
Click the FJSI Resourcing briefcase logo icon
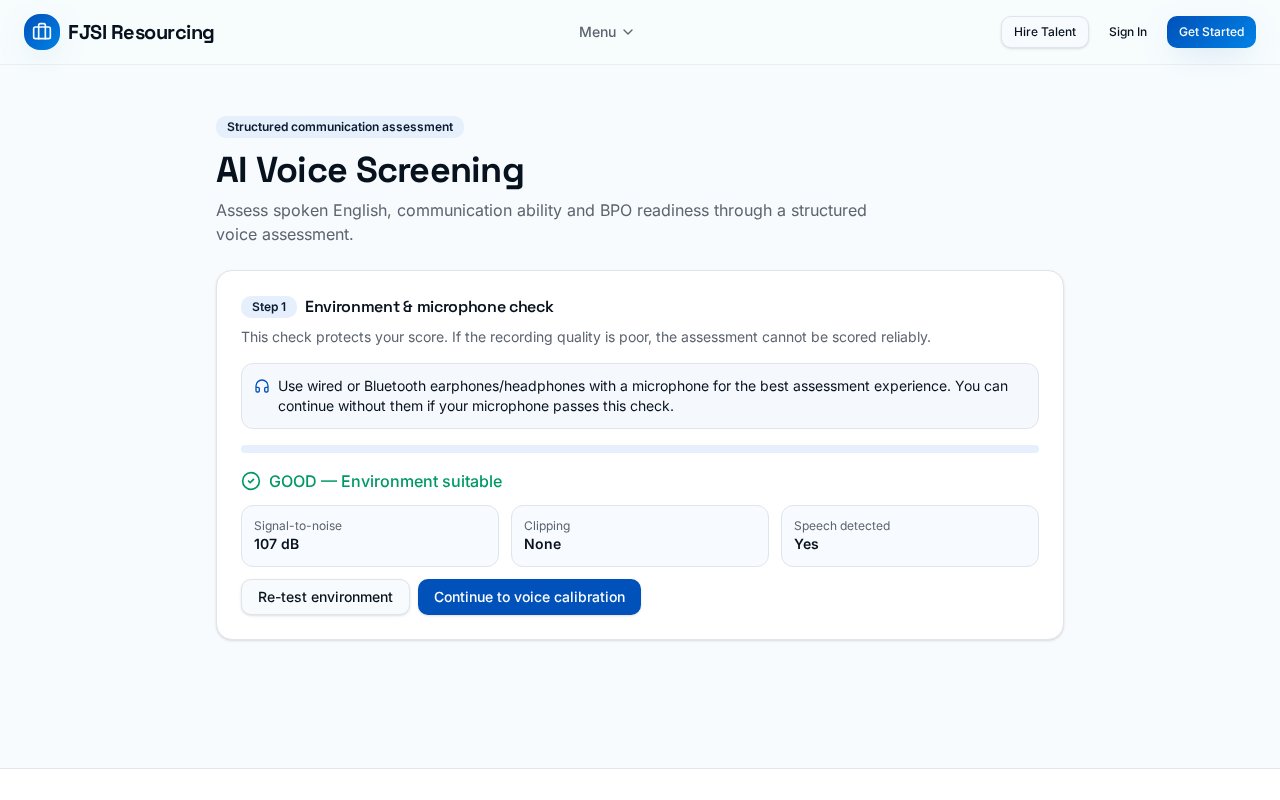pos(42,32)
